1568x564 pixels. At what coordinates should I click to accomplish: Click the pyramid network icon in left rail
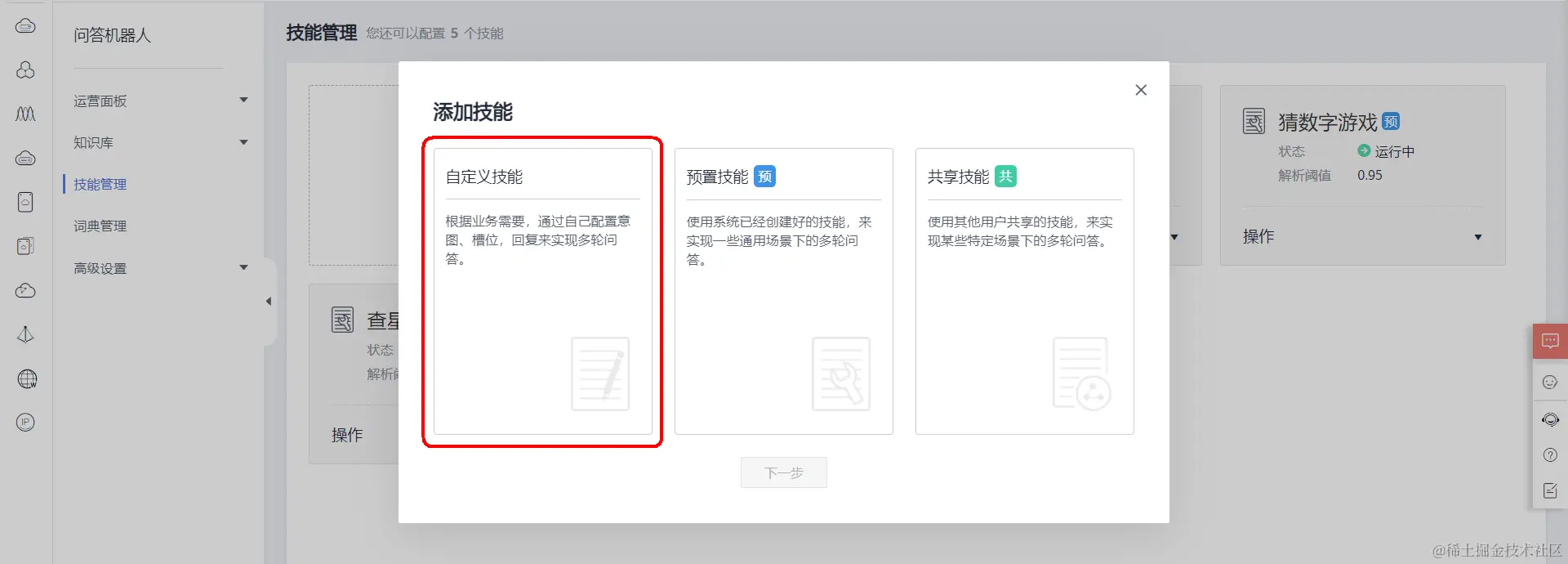click(25, 334)
